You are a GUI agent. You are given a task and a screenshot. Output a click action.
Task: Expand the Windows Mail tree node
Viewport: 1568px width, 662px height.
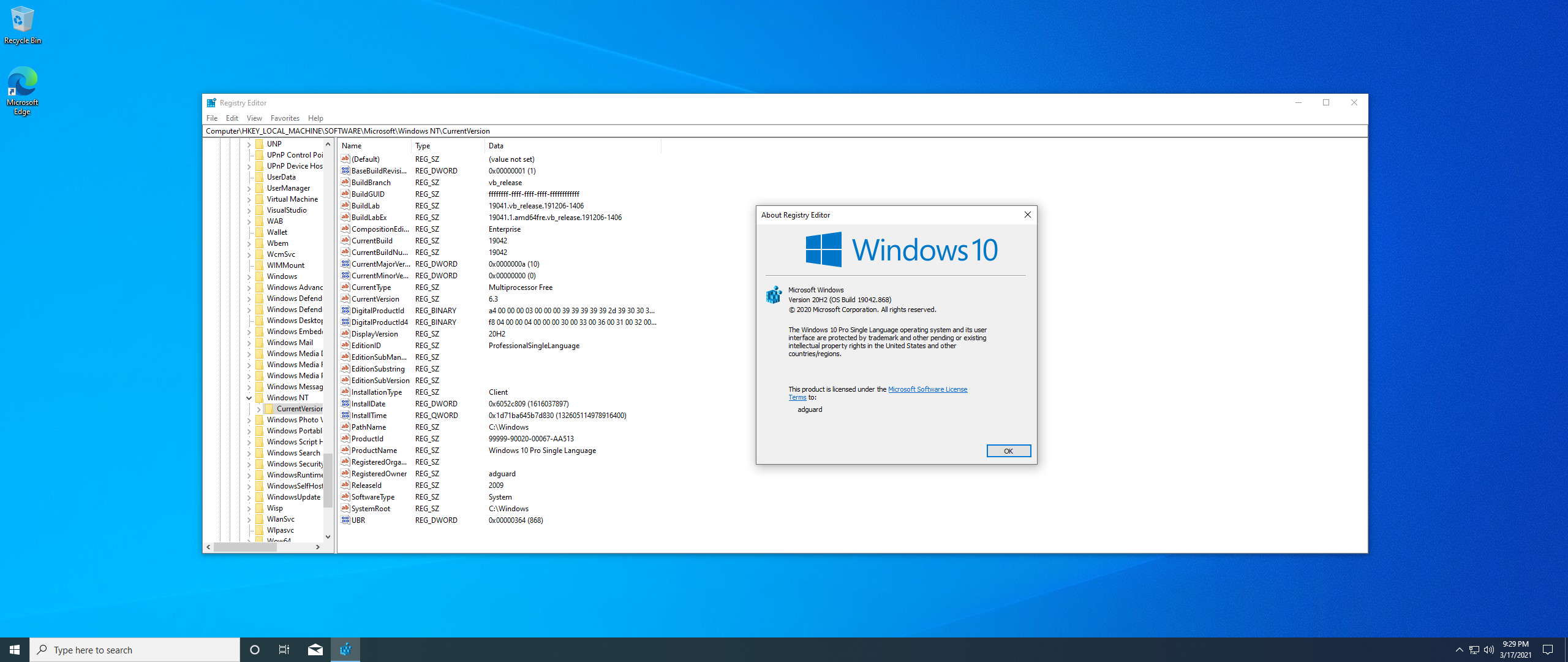click(249, 343)
